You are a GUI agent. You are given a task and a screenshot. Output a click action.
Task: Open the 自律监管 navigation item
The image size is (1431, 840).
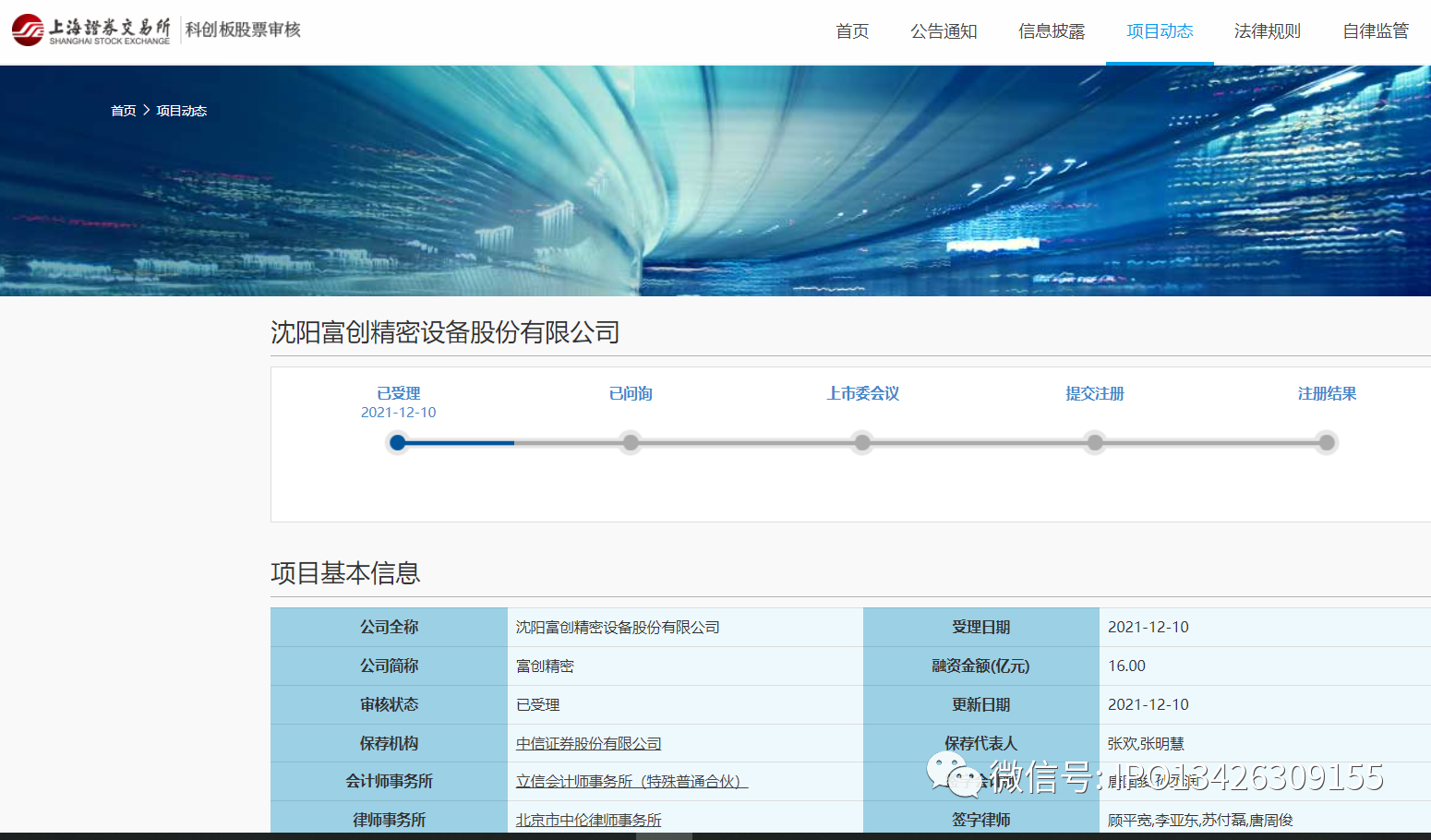(x=1376, y=31)
